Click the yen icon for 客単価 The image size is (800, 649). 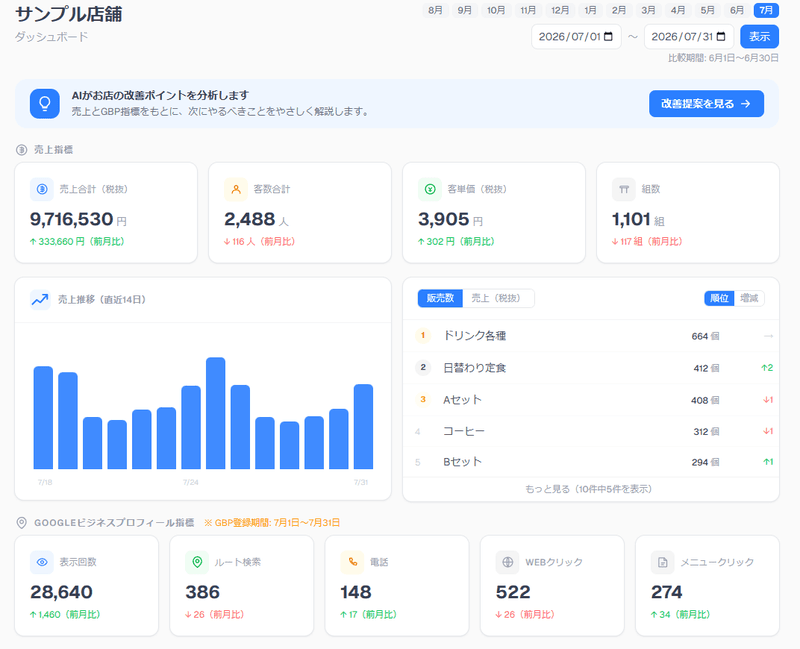[430, 189]
